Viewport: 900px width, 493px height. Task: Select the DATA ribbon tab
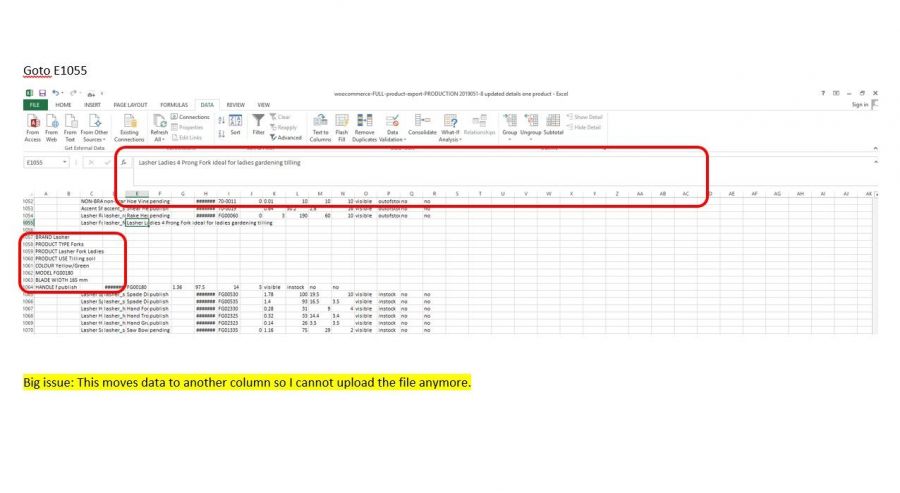(207, 105)
